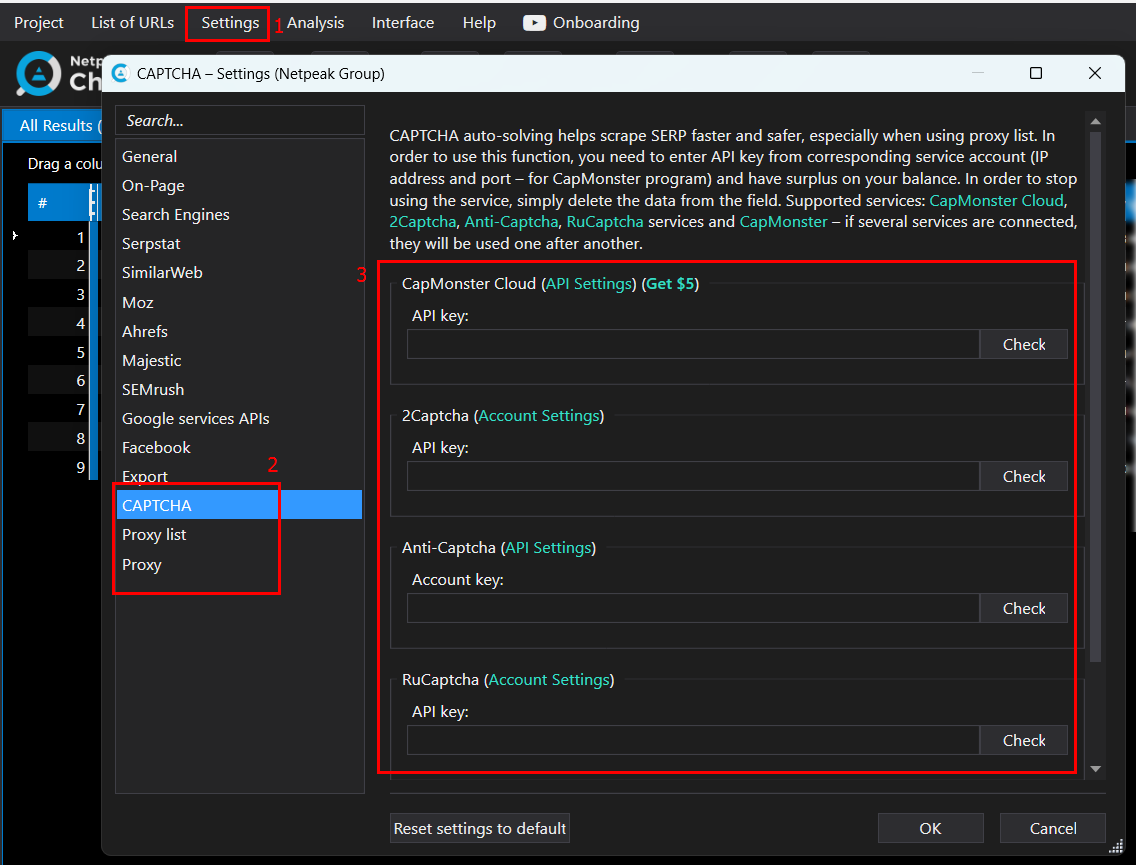Check the CapMonster Cloud API key
Screen dimensions: 1136x865
[1023, 344]
